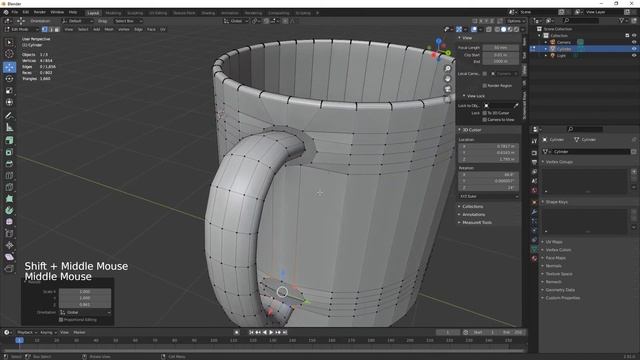This screenshot has width=640, height=360.
Task: Open the File menu
Action: [x=15, y=12]
